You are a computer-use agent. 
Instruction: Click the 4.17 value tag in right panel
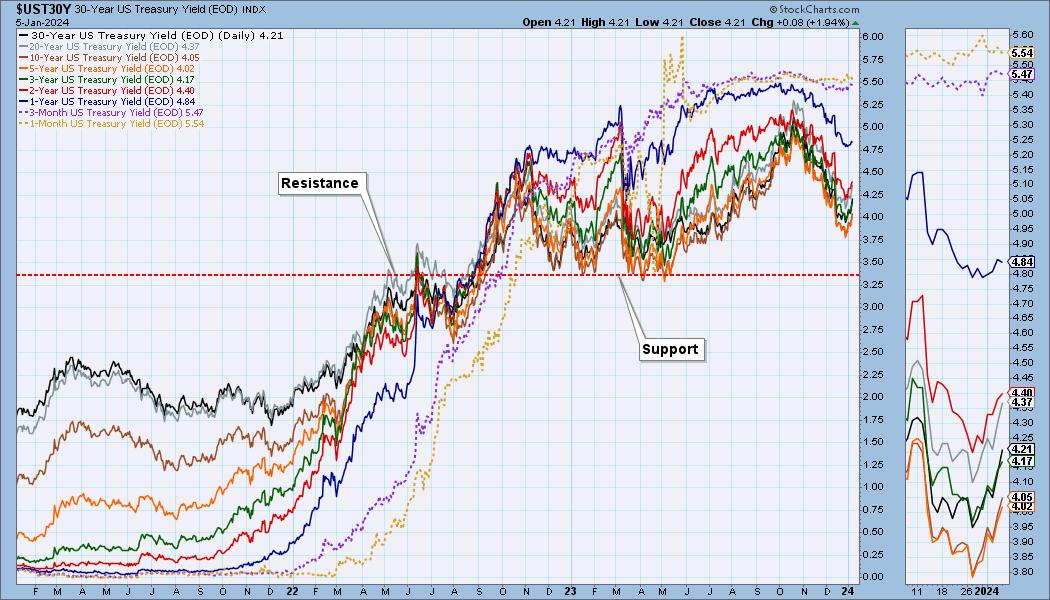point(1022,461)
